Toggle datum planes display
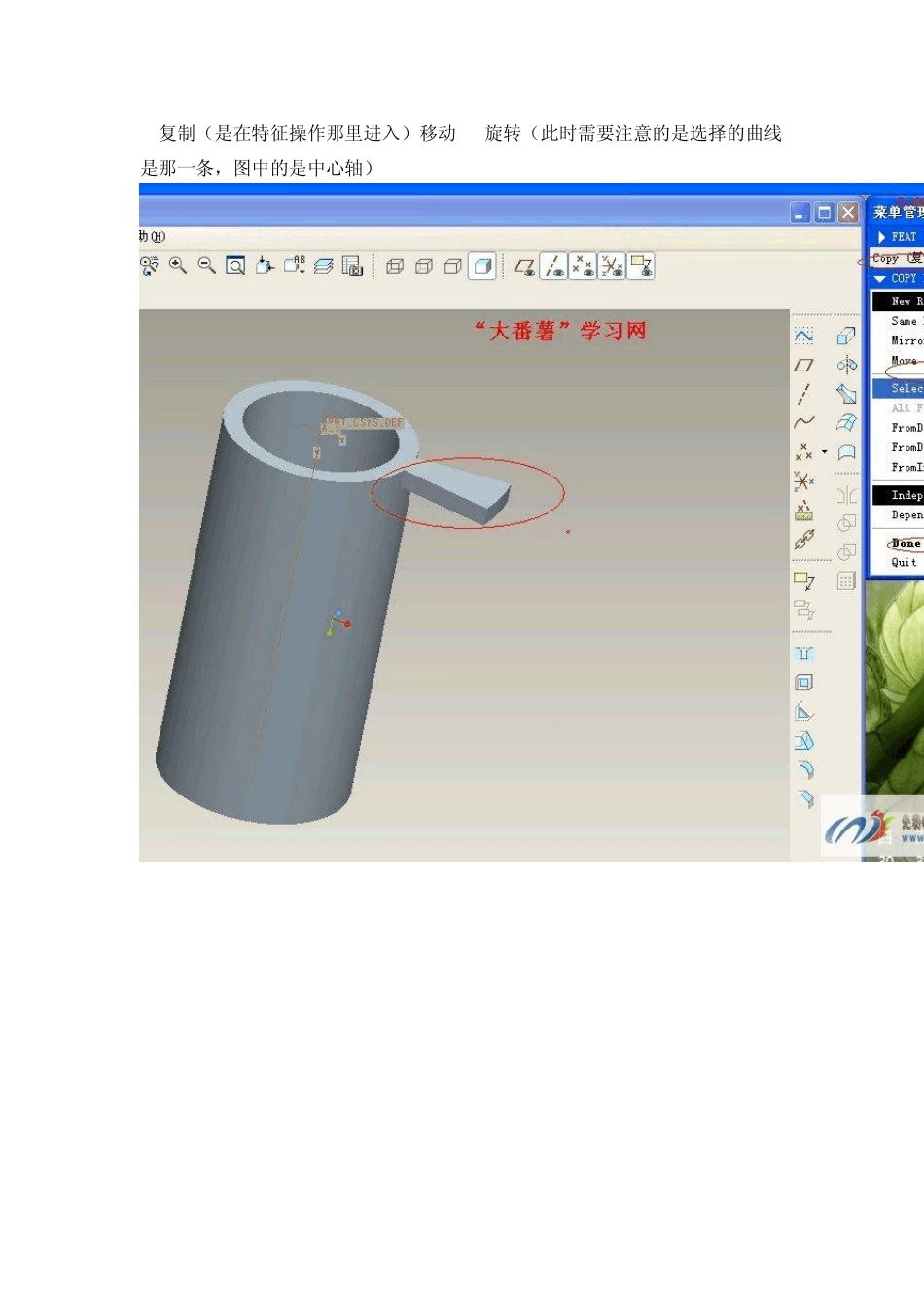 (x=525, y=266)
